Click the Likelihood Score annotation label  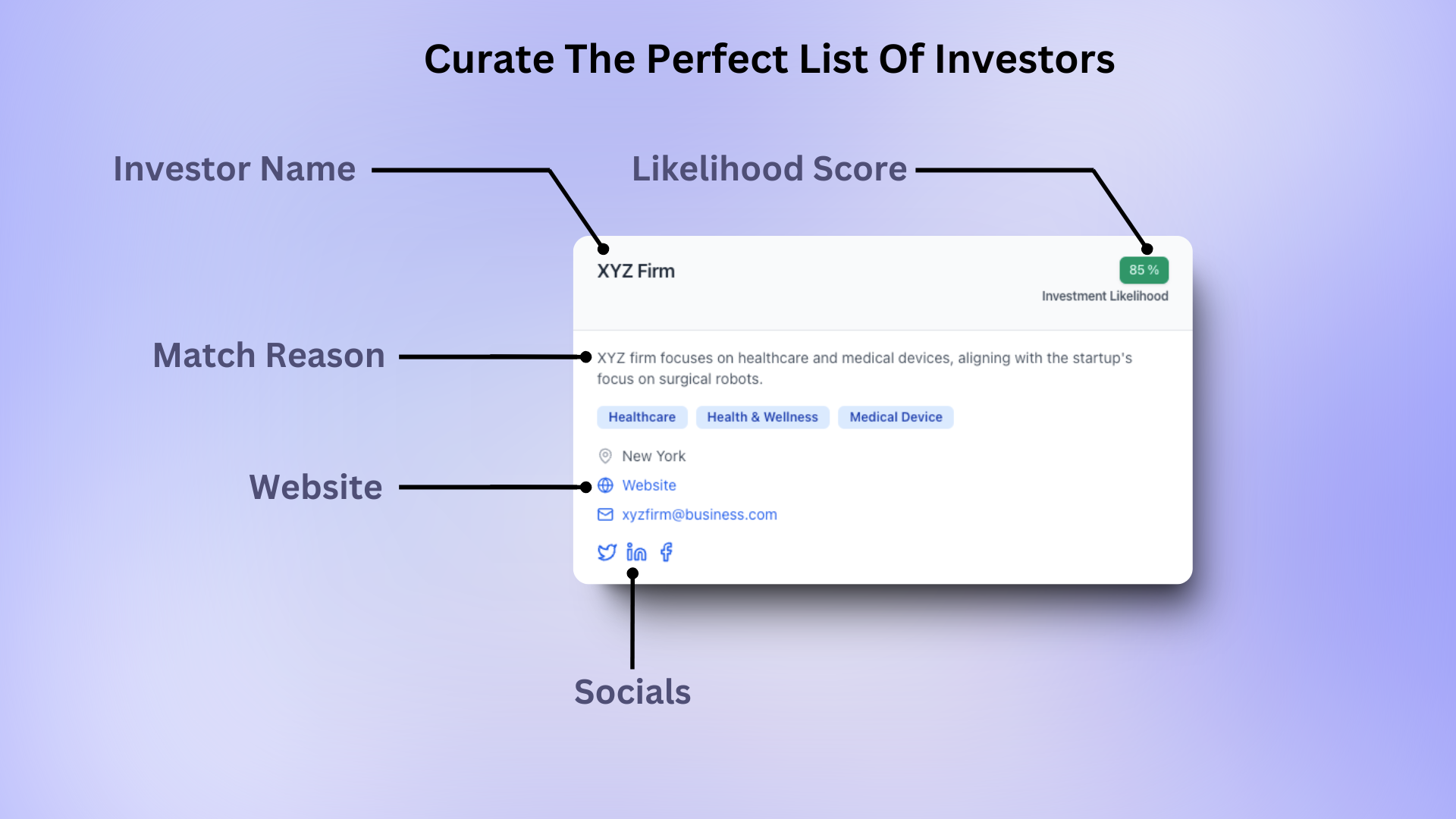pos(769,169)
